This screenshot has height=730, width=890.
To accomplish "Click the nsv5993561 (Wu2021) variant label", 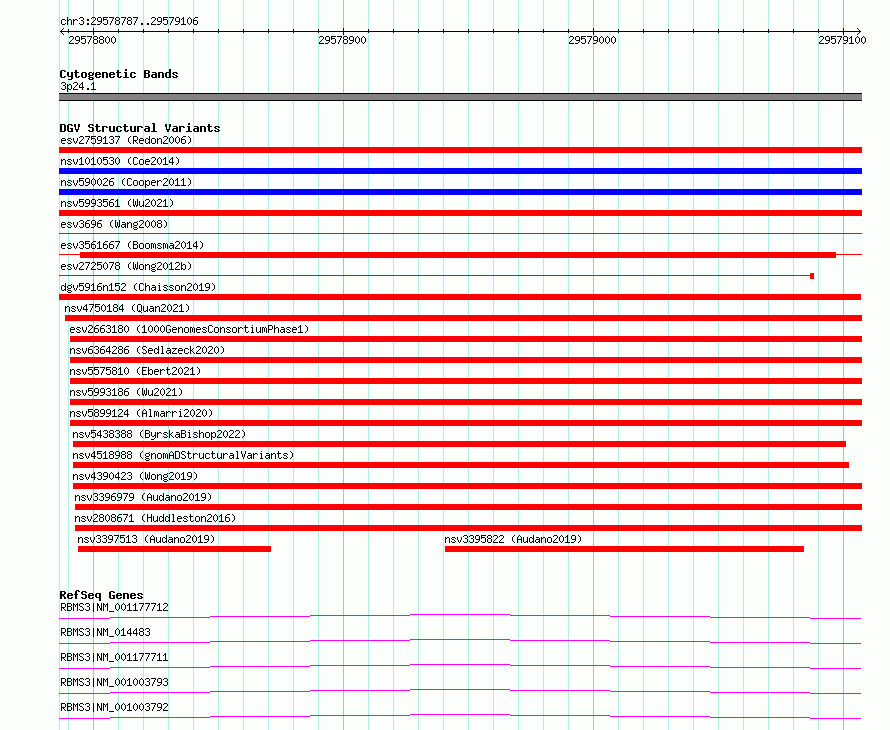I will point(117,203).
